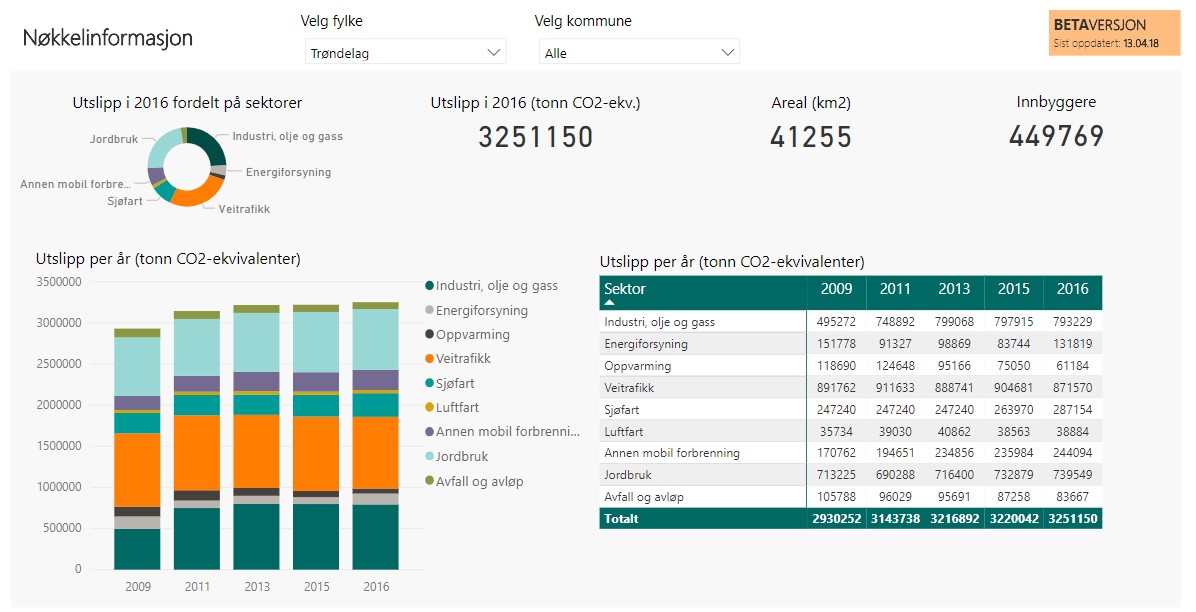Click the Totalt row label

tap(622, 519)
